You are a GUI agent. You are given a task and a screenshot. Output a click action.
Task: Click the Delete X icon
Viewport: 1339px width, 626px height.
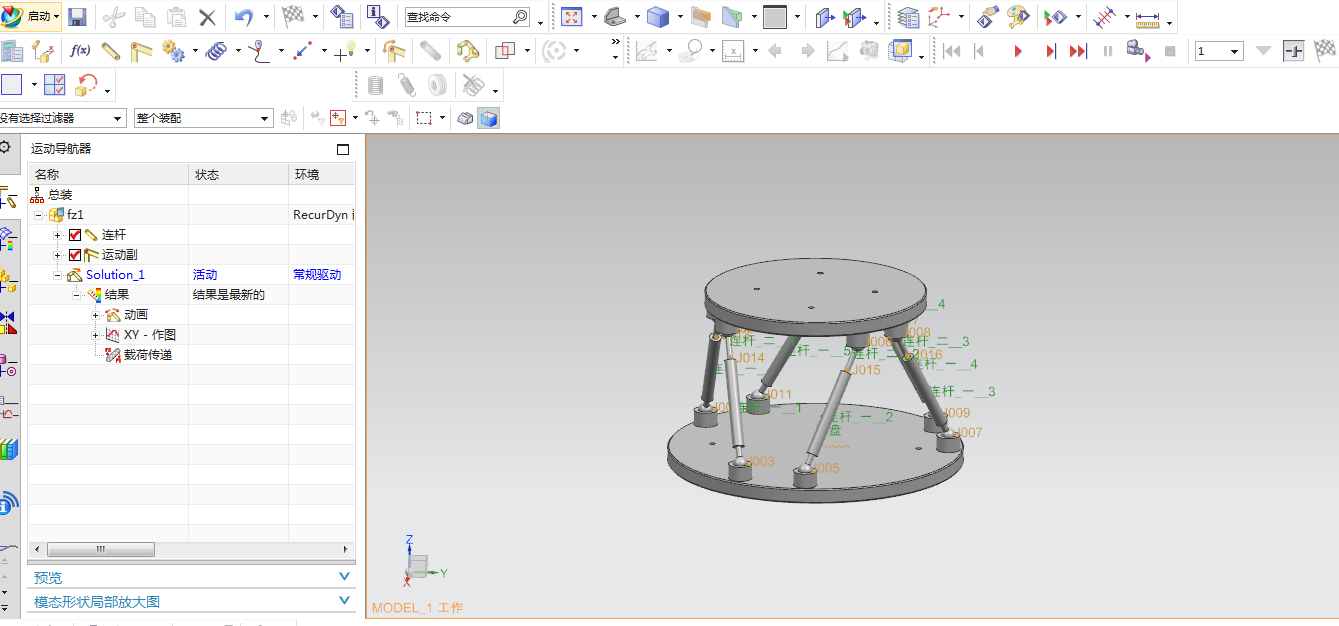(x=207, y=17)
